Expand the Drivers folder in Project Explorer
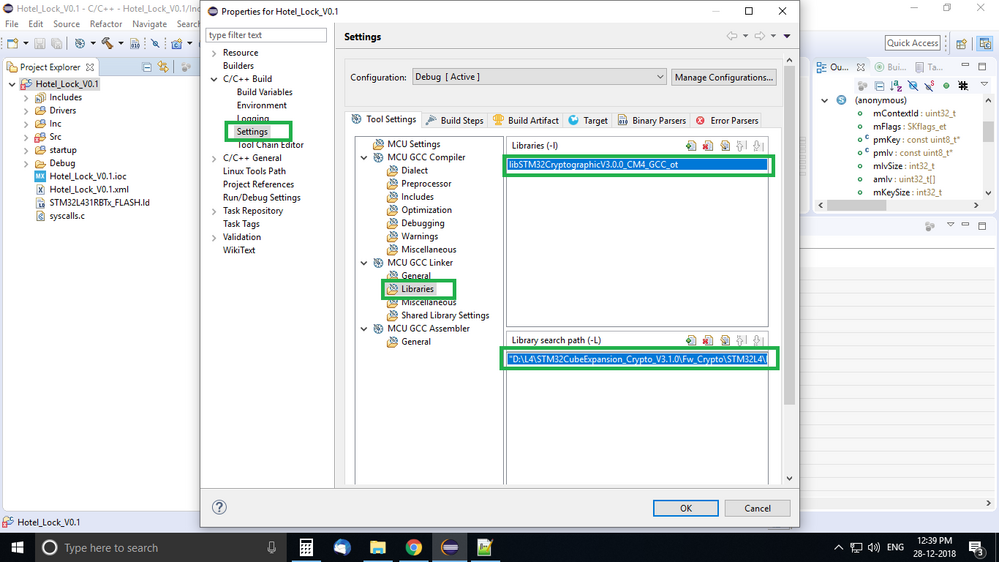This screenshot has height=562, width=999. pos(26,111)
